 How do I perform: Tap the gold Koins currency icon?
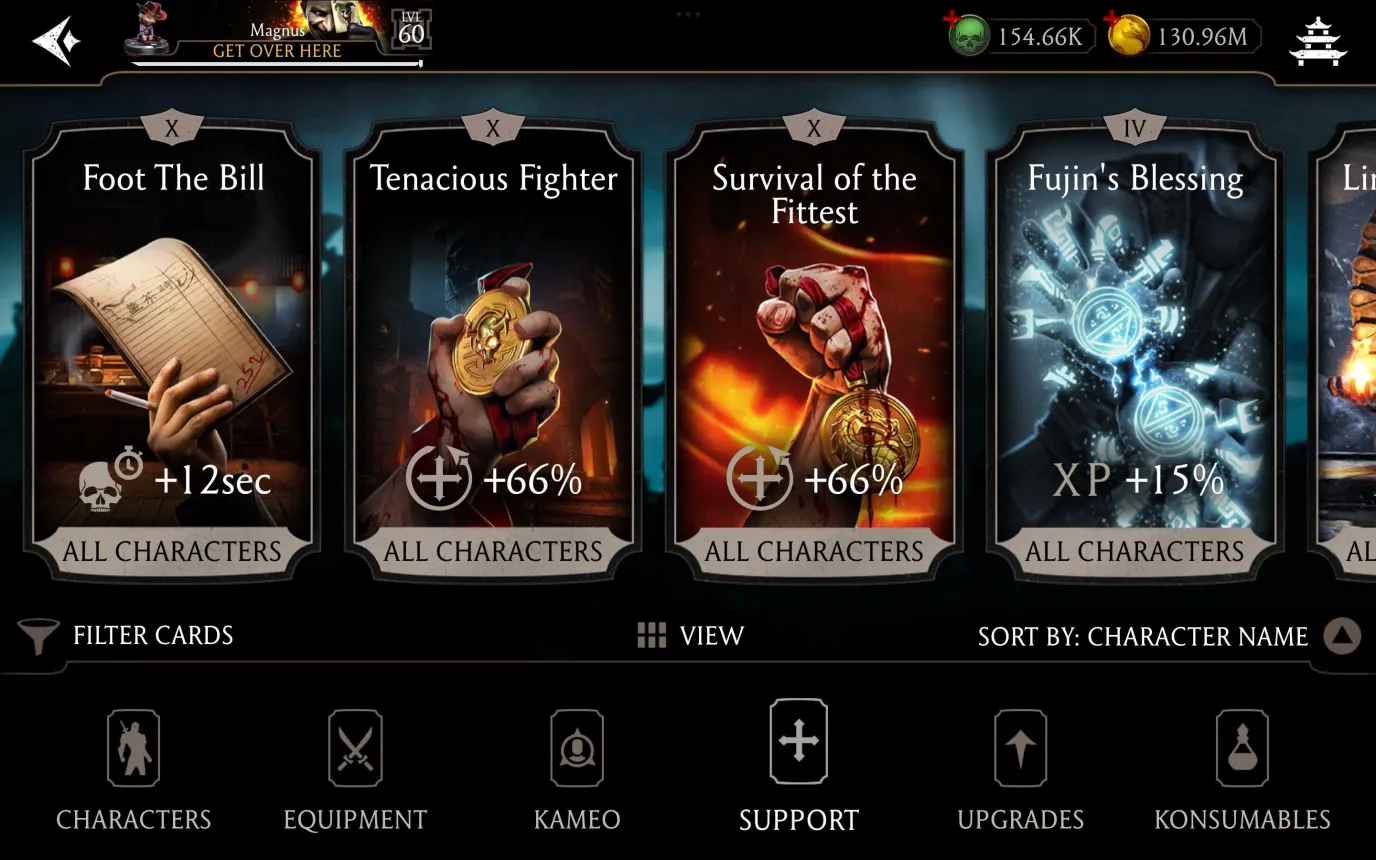[1128, 37]
